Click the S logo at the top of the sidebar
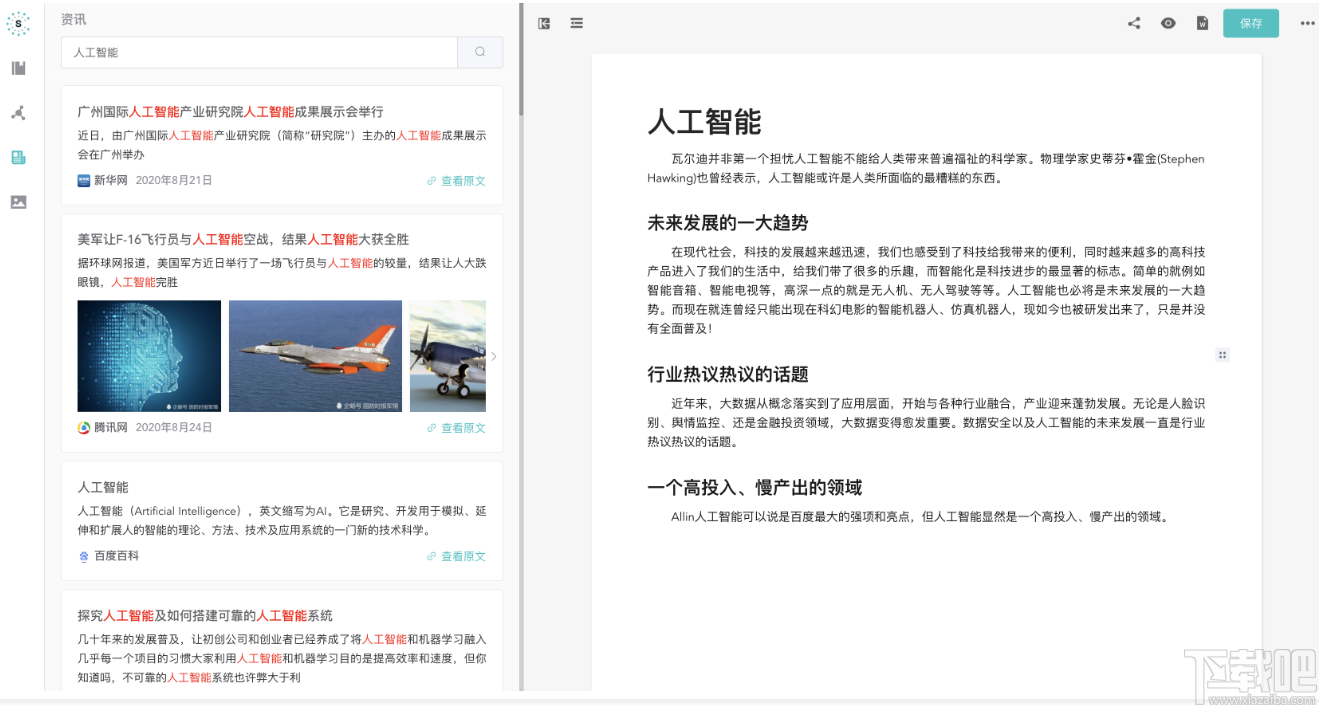Image resolution: width=1319 pixels, height=705 pixels. (18, 23)
